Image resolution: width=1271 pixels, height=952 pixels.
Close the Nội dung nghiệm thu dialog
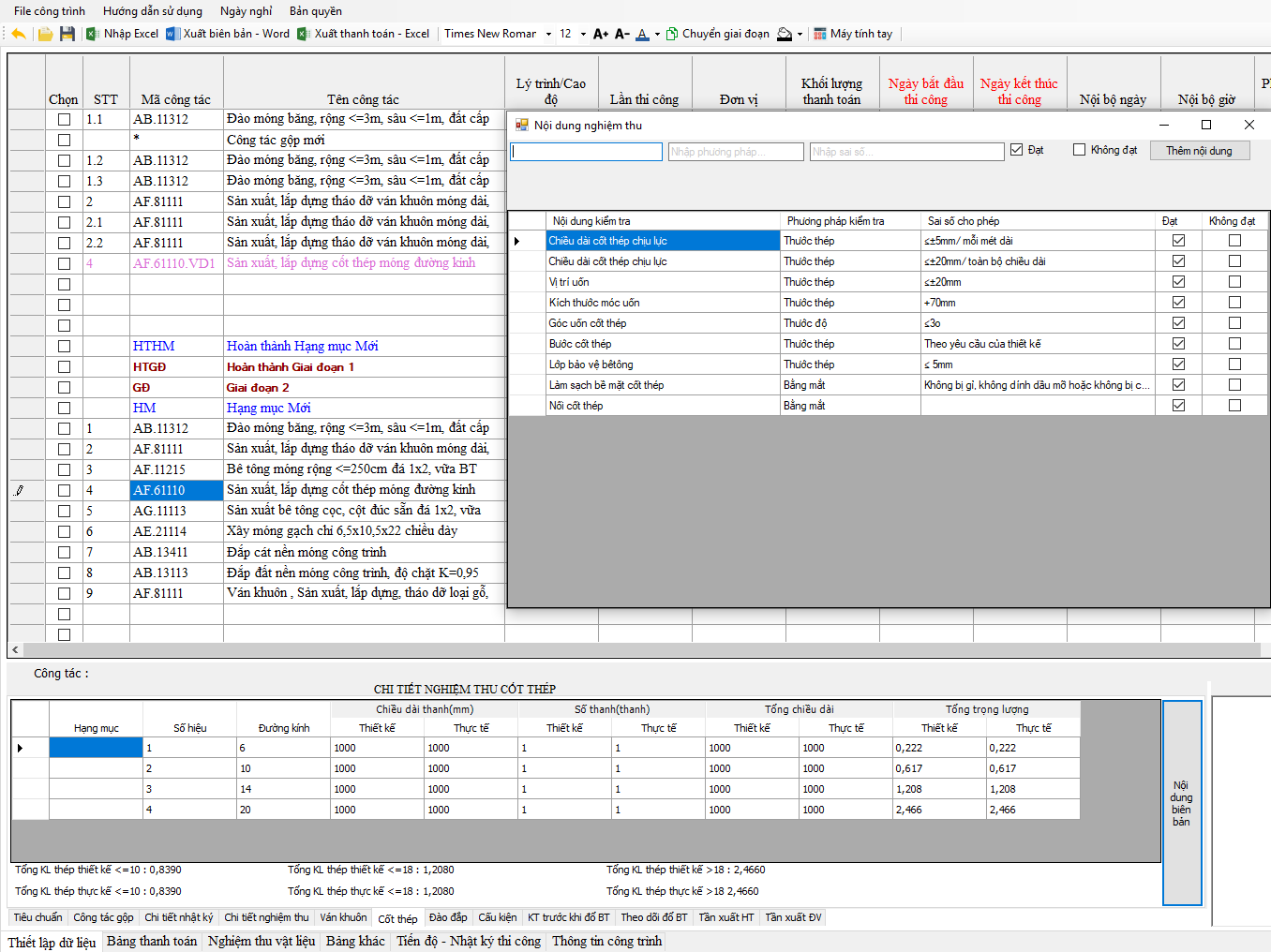point(1249,125)
